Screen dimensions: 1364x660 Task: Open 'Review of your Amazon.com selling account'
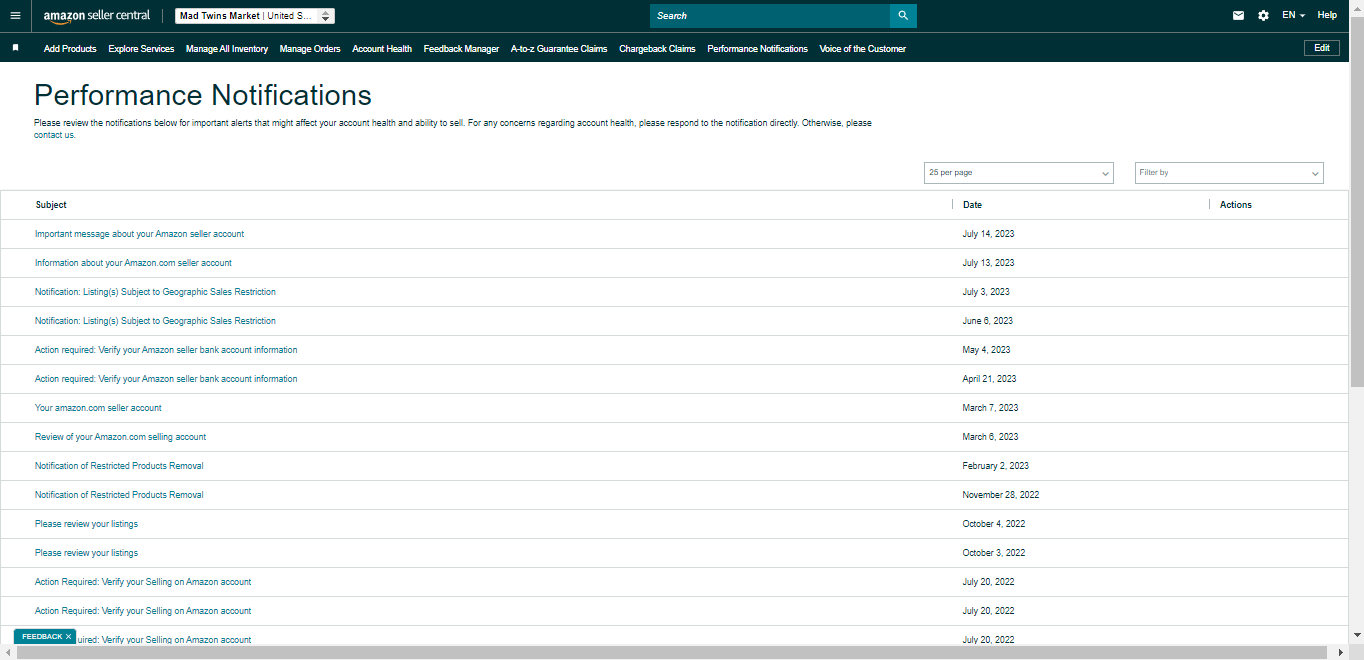click(x=120, y=437)
